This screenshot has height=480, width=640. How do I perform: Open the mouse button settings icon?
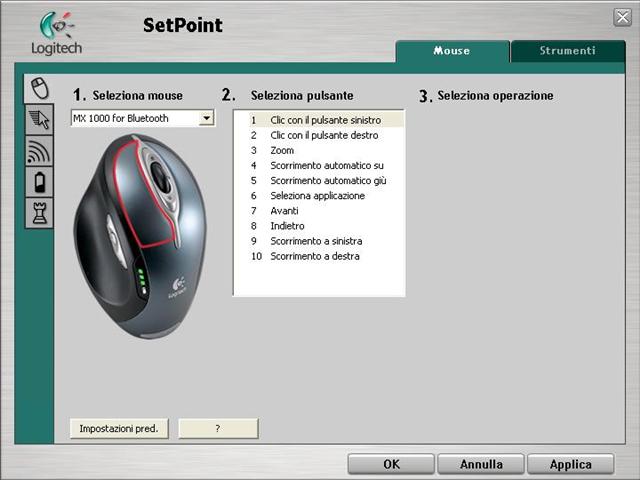[x=39, y=88]
